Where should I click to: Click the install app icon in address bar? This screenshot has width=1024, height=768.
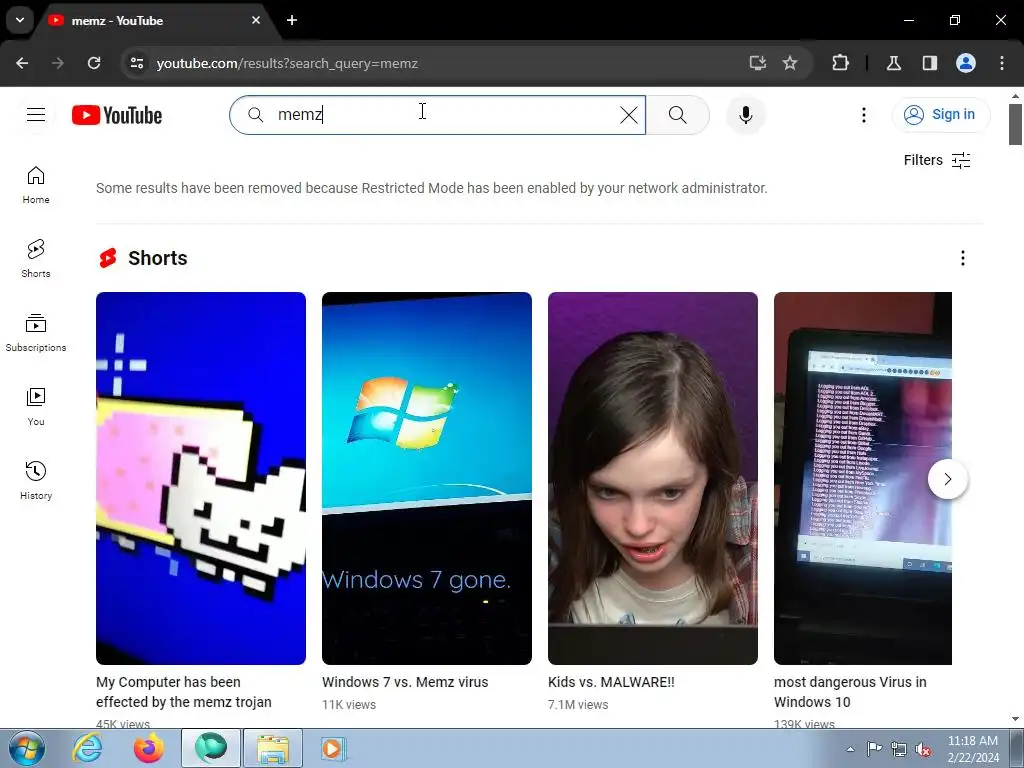758,63
